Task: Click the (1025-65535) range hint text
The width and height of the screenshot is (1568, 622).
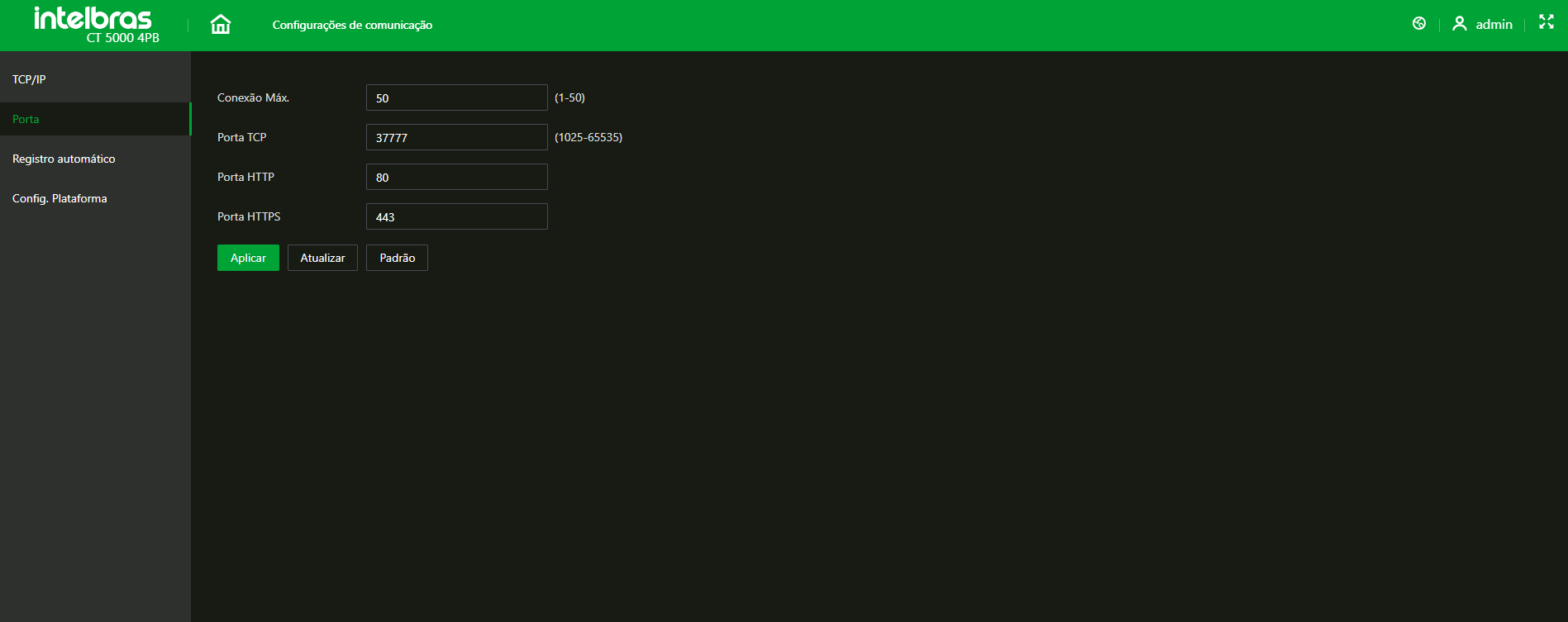Action: click(589, 137)
